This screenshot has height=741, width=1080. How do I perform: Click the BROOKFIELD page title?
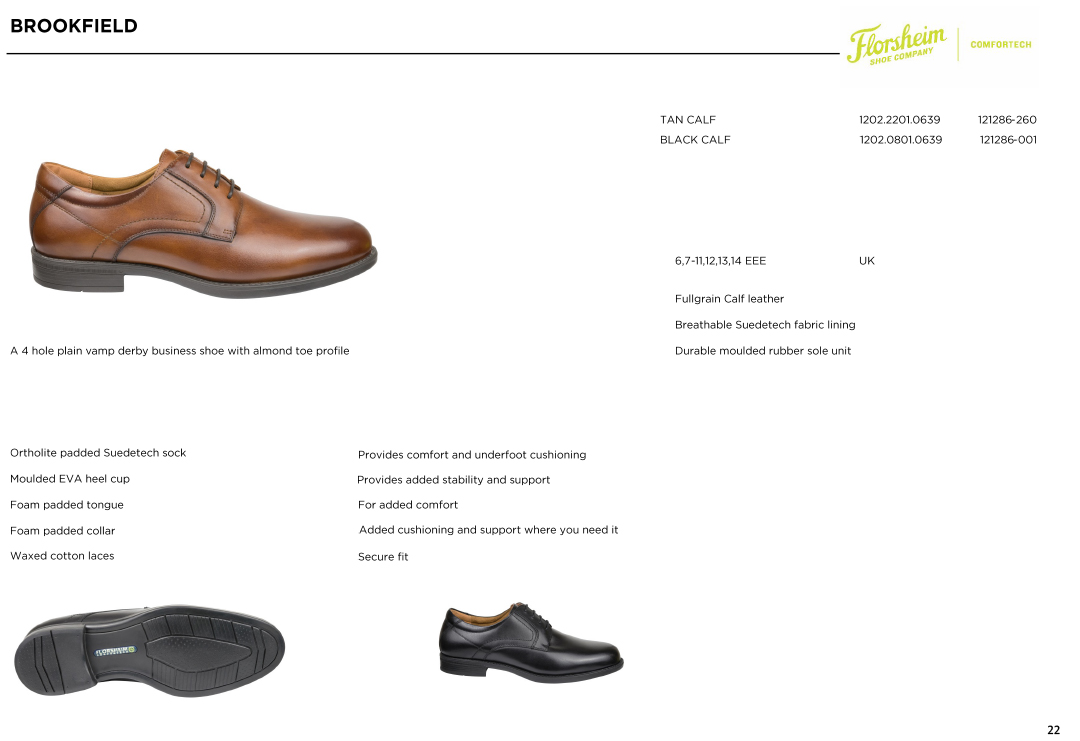74,26
